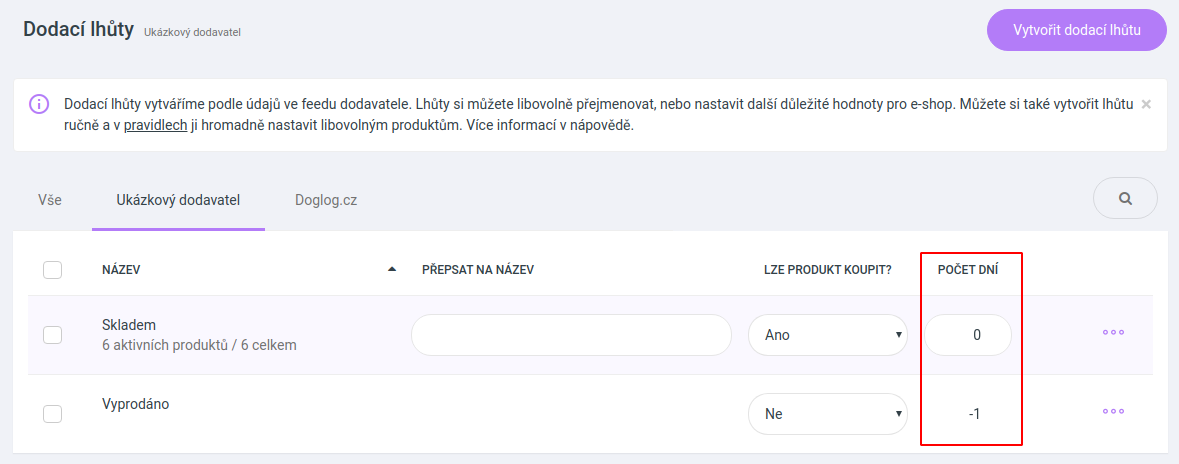The image size is (1179, 464).
Task: Check the Skladem row checkbox
Action: coord(53,335)
